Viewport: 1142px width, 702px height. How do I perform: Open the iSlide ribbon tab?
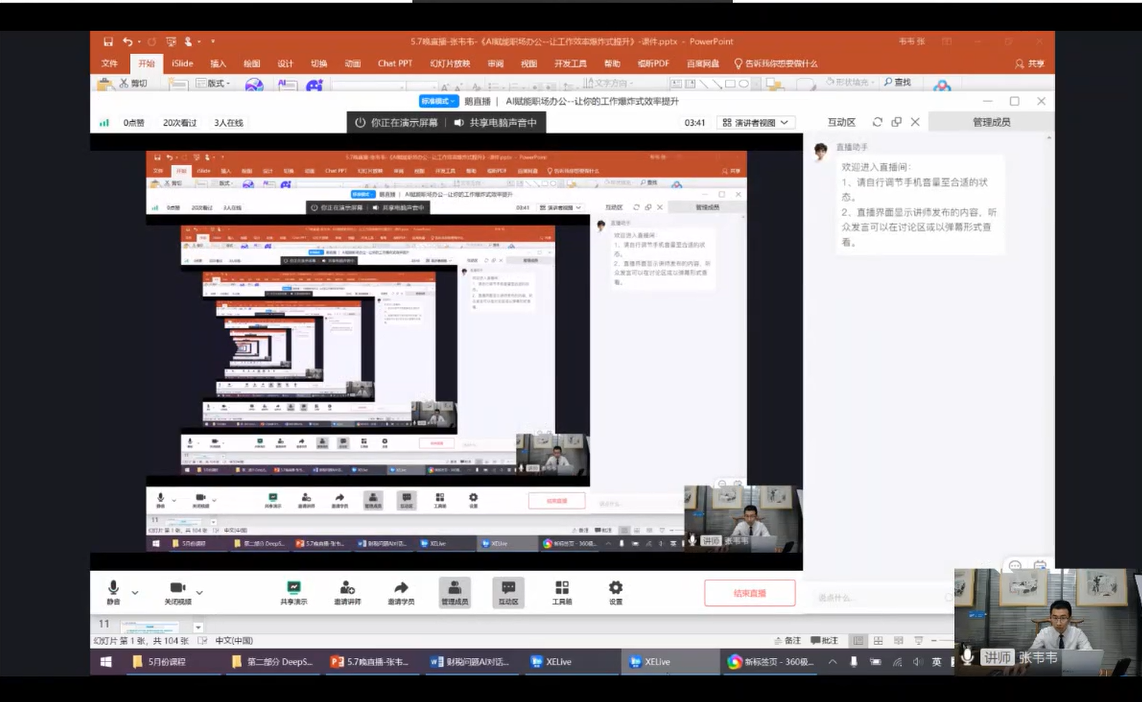pos(182,63)
